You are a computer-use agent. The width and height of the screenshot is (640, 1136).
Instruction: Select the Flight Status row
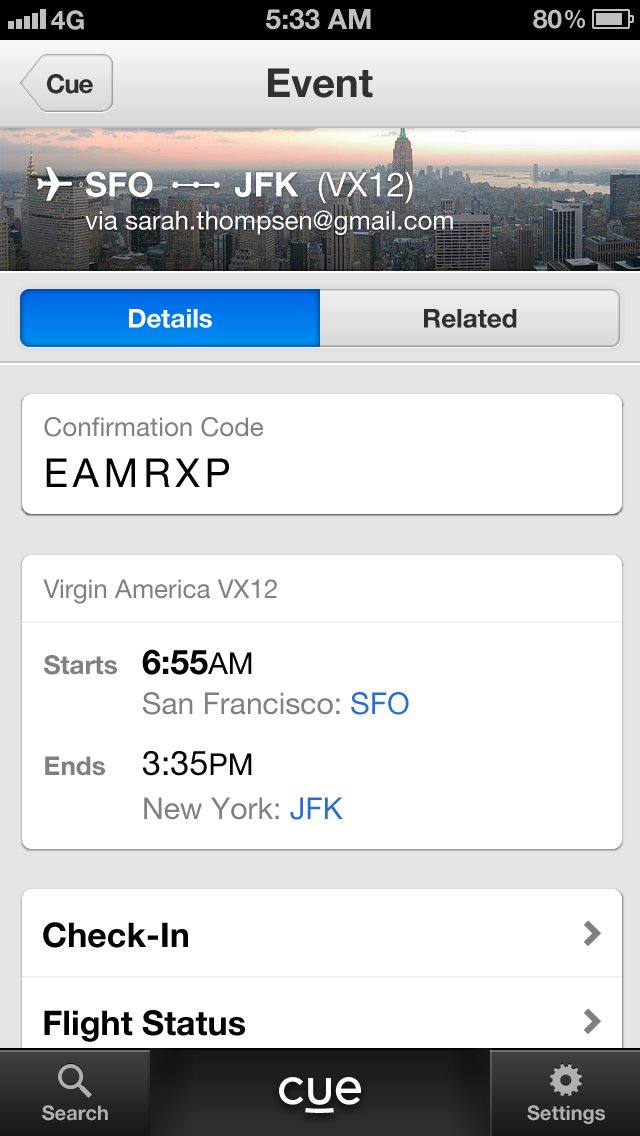pos(300,1022)
